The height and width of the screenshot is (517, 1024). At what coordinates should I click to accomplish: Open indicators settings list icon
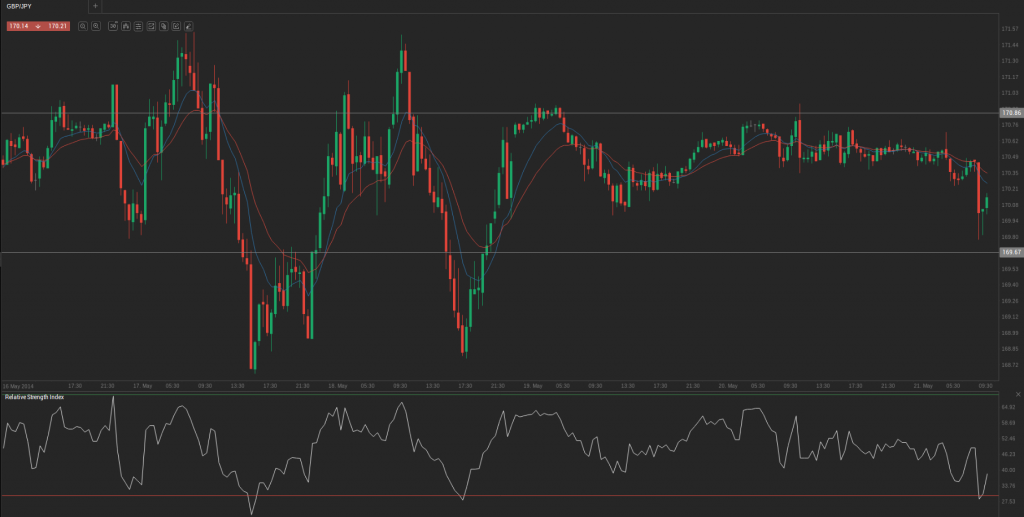click(x=138, y=26)
